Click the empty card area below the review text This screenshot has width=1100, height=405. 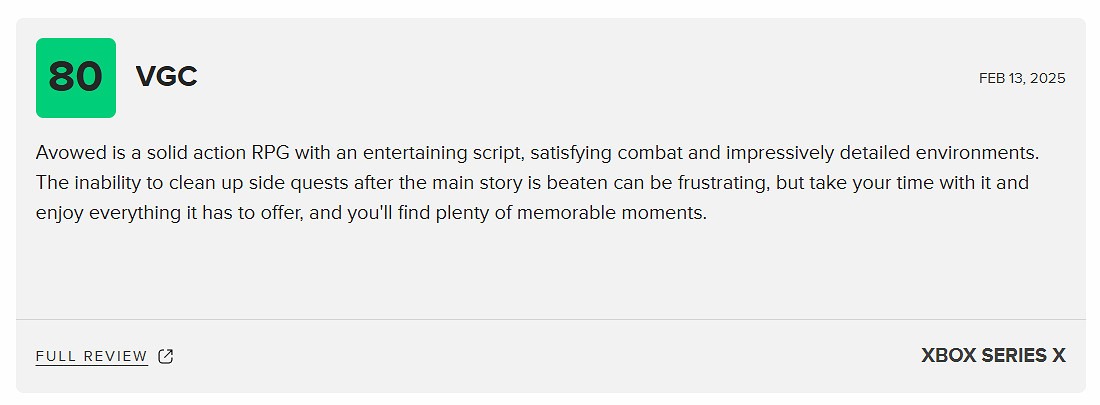coord(550,270)
